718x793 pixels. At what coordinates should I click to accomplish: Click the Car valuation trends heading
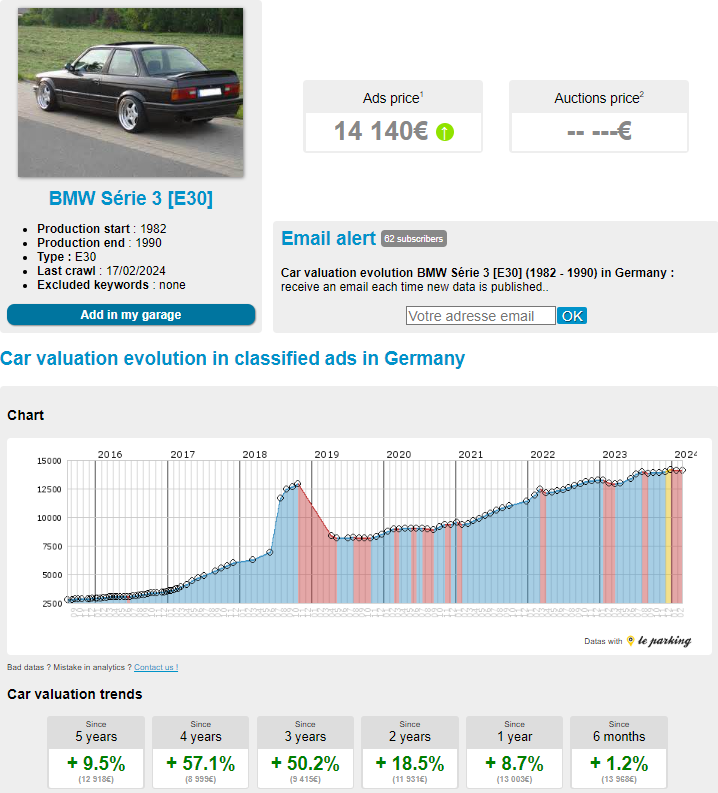pos(75,694)
